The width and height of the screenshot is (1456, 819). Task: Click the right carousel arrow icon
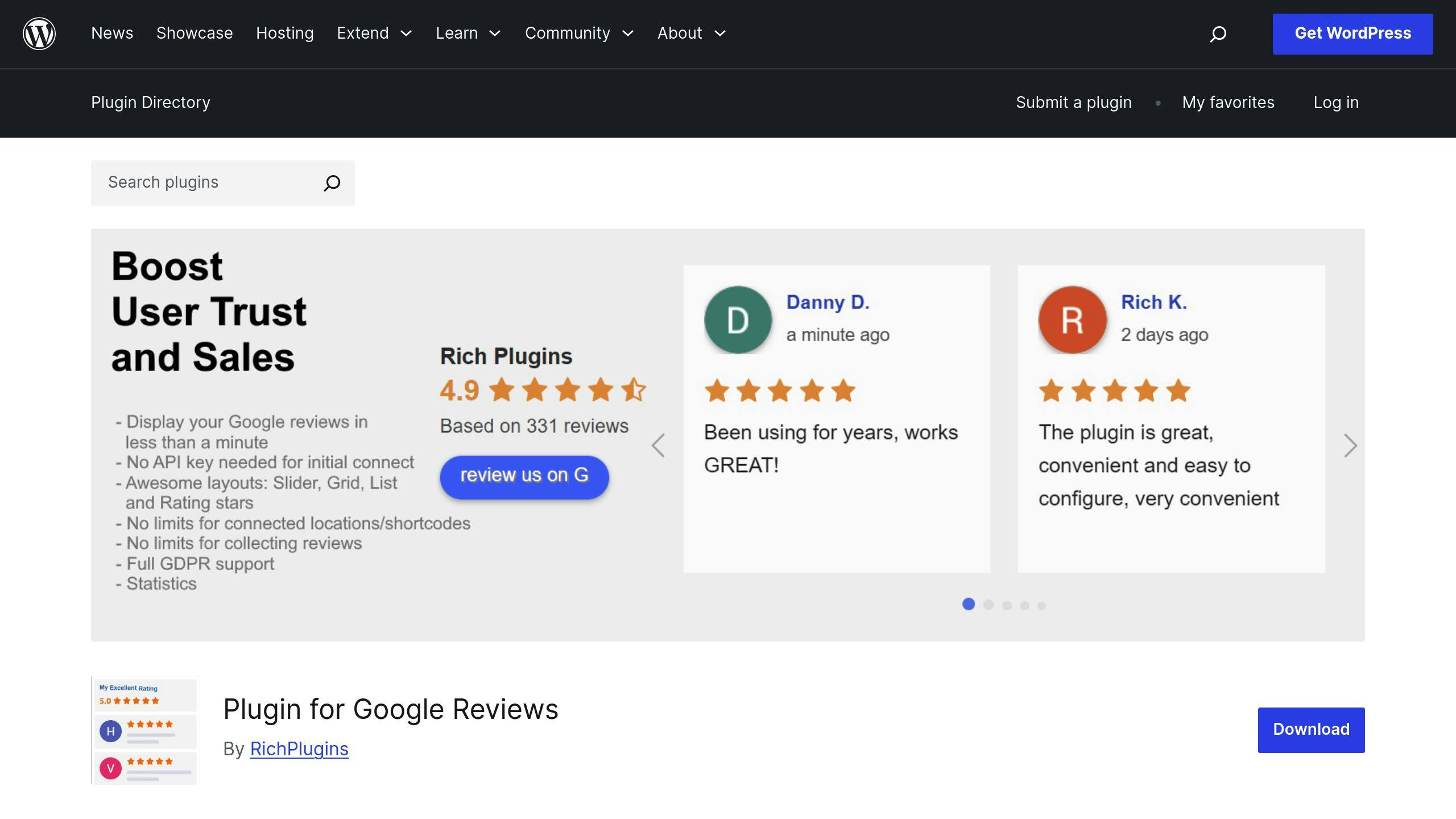[x=1348, y=445]
